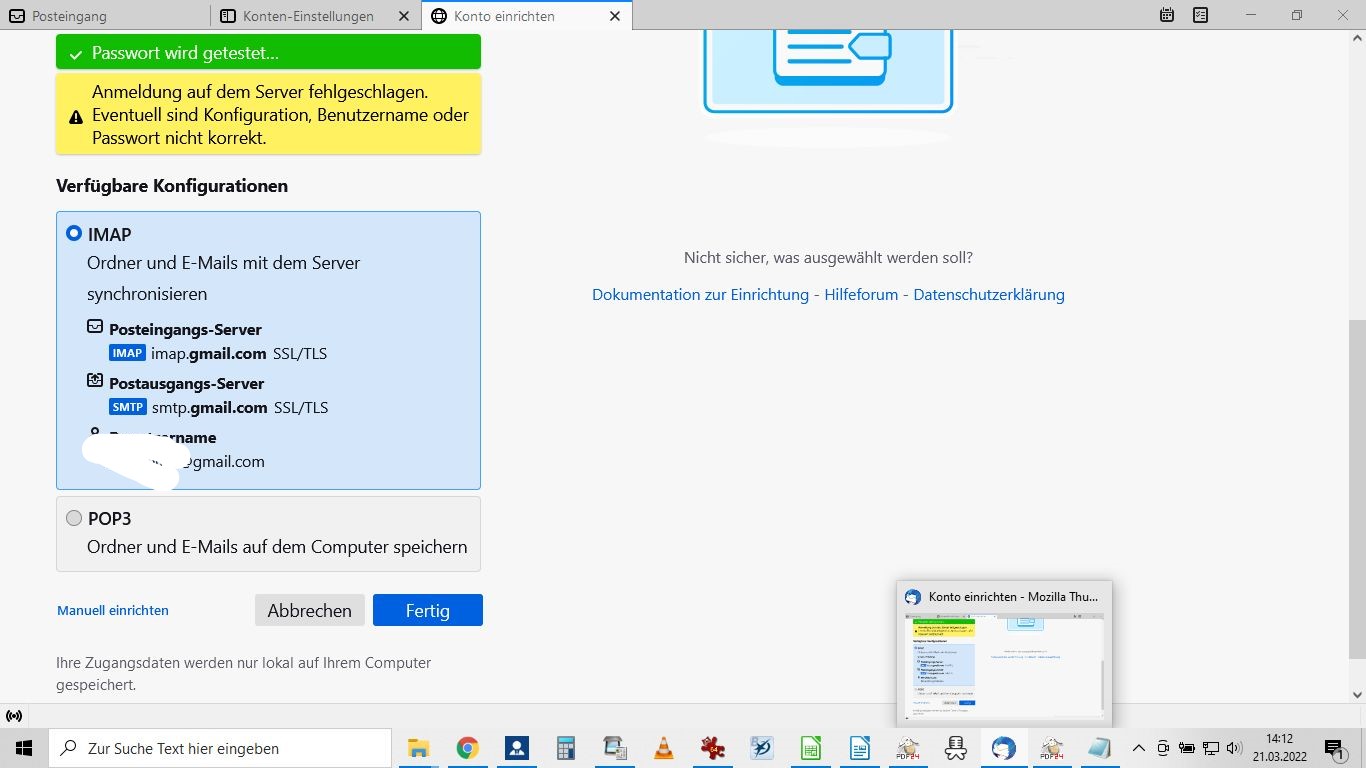Click the Verfügbare Konfigurationen heading

pyautogui.click(x=172, y=186)
